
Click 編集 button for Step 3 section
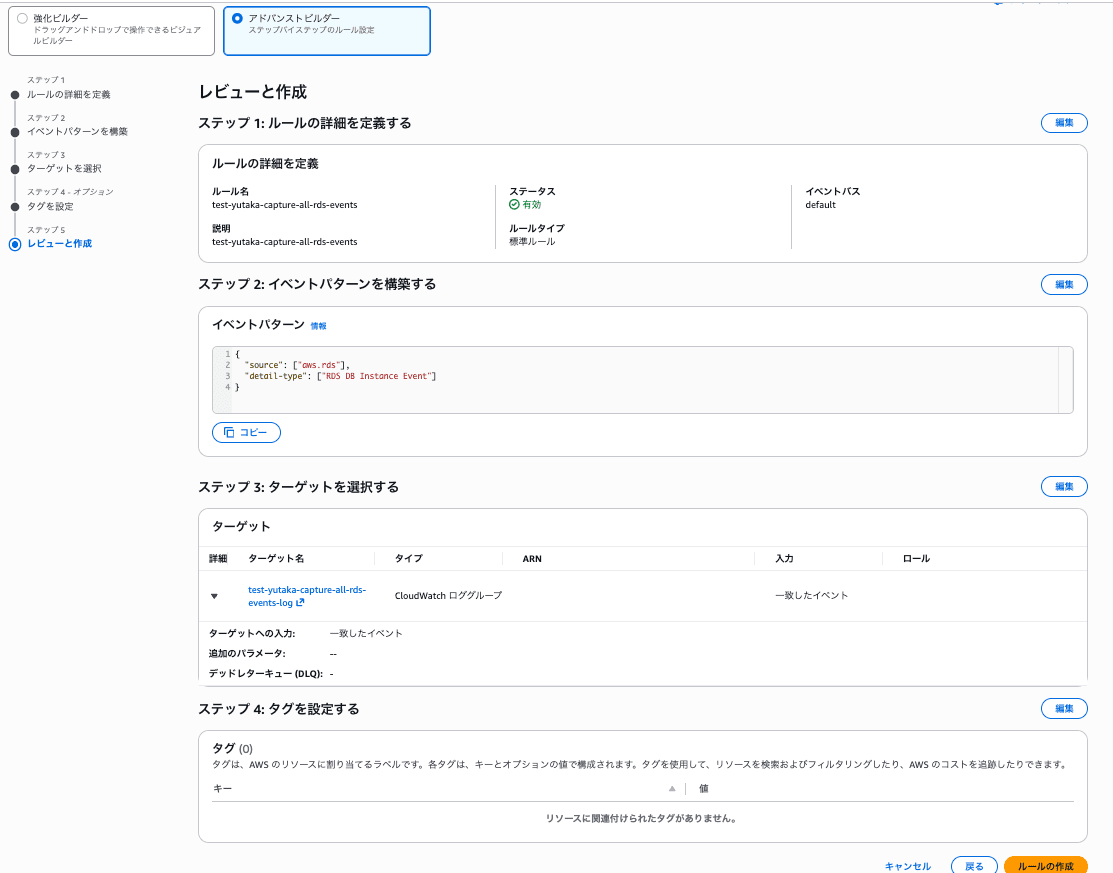click(1063, 486)
